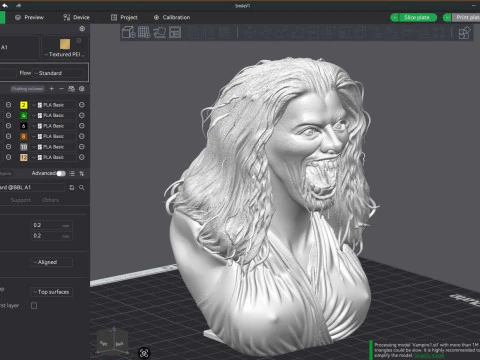
Task: Click tan filament 12 color swatch
Action: pyautogui.click(x=24, y=157)
